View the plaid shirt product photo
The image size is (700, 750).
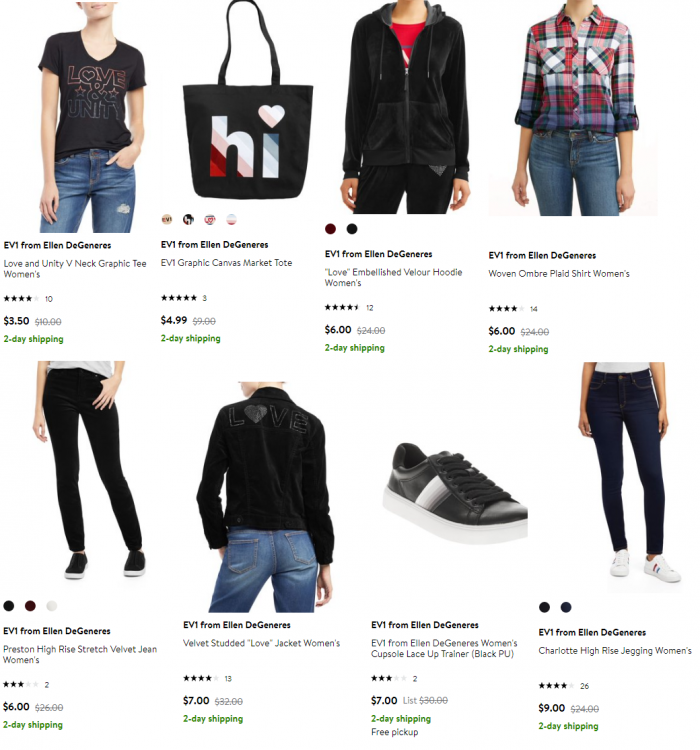click(x=573, y=108)
